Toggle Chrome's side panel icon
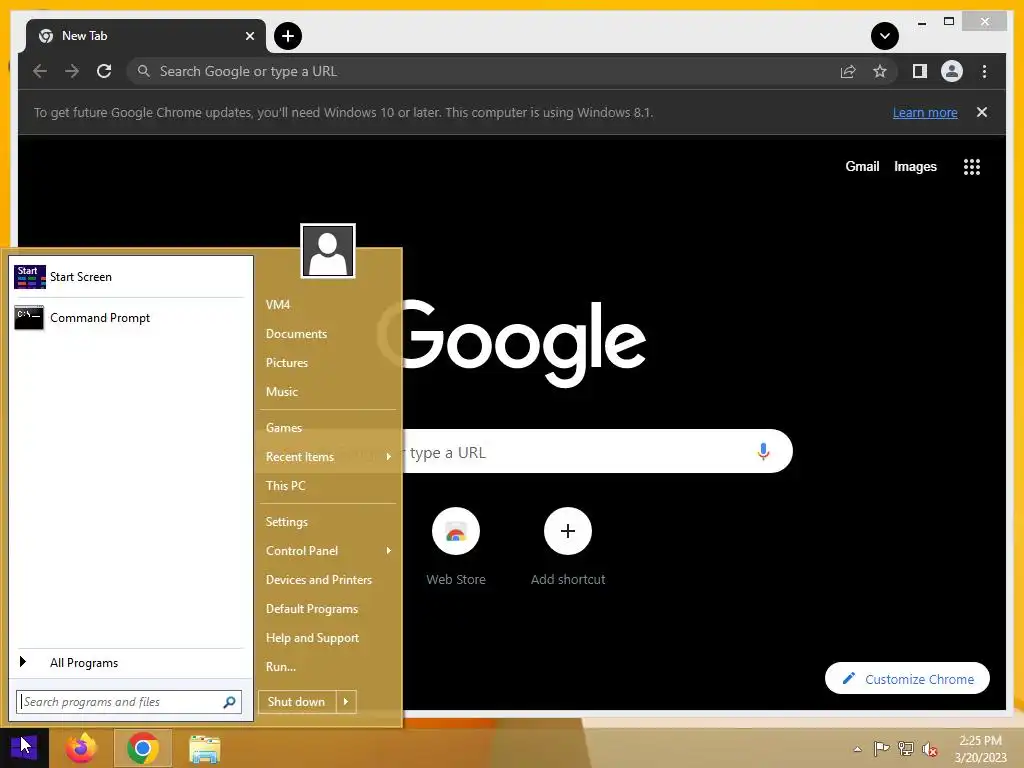This screenshot has width=1024, height=768. (x=920, y=71)
